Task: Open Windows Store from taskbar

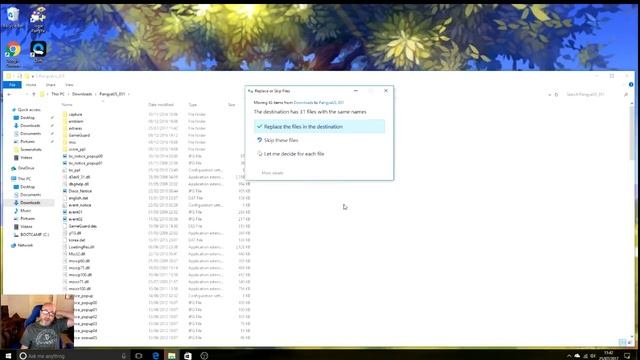Action: click(x=188, y=356)
